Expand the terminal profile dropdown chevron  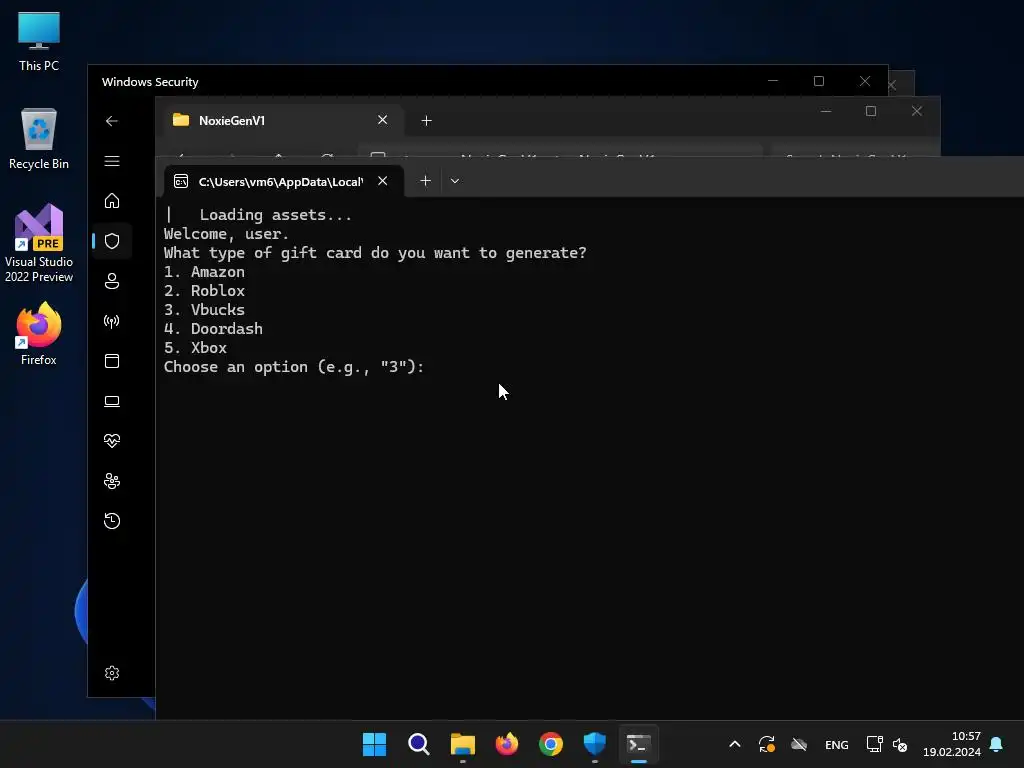tap(455, 181)
